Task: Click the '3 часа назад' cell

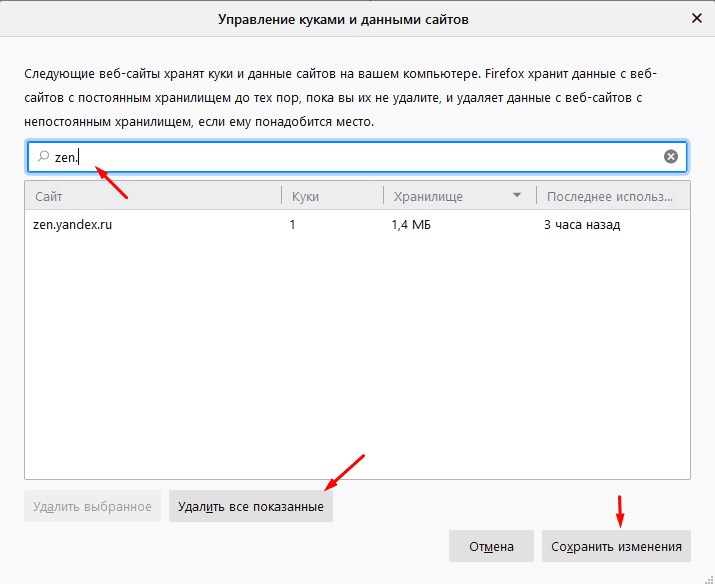Action: point(582,225)
